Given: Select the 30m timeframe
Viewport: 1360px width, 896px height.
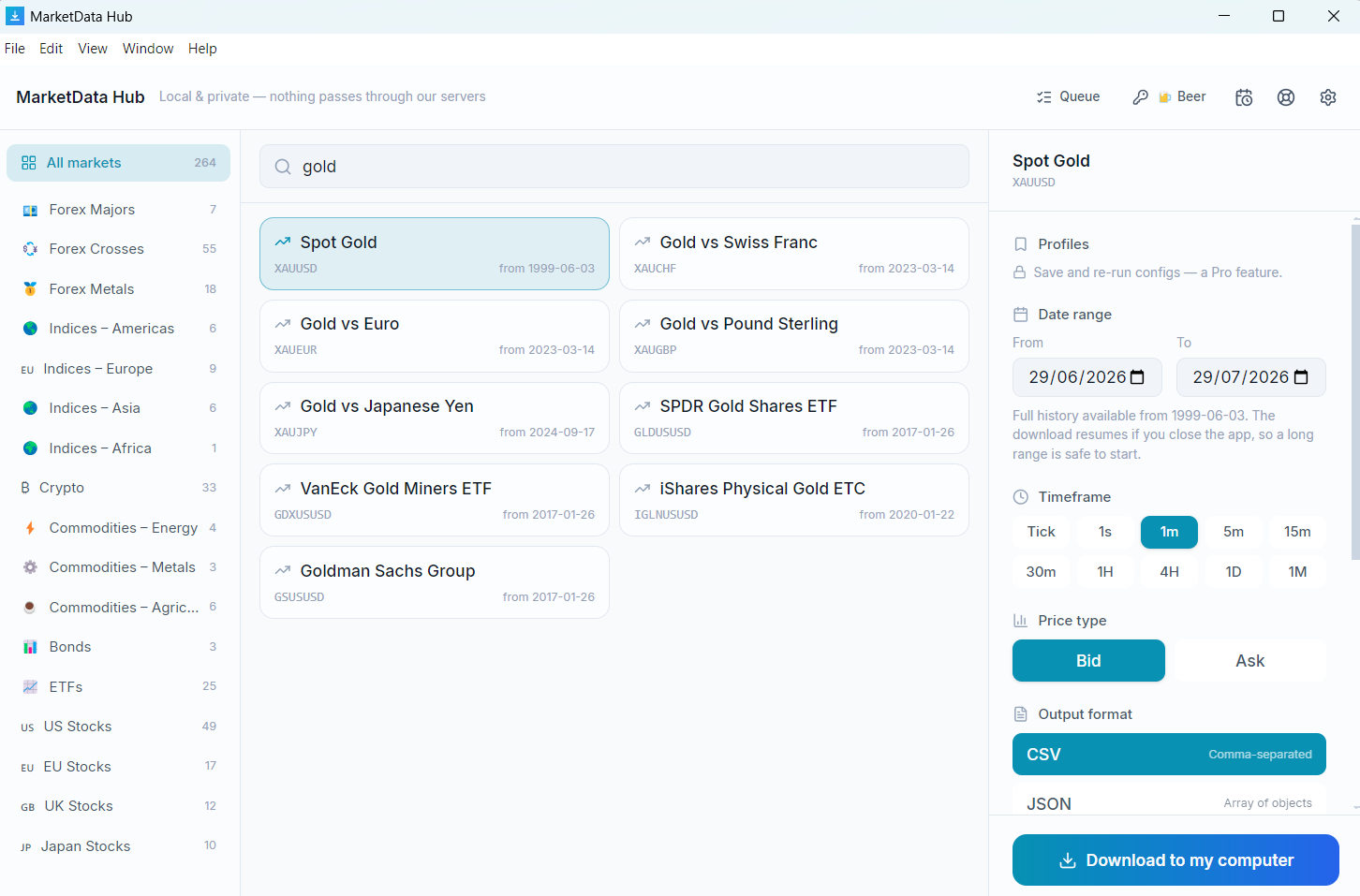Looking at the screenshot, I should 1041,572.
